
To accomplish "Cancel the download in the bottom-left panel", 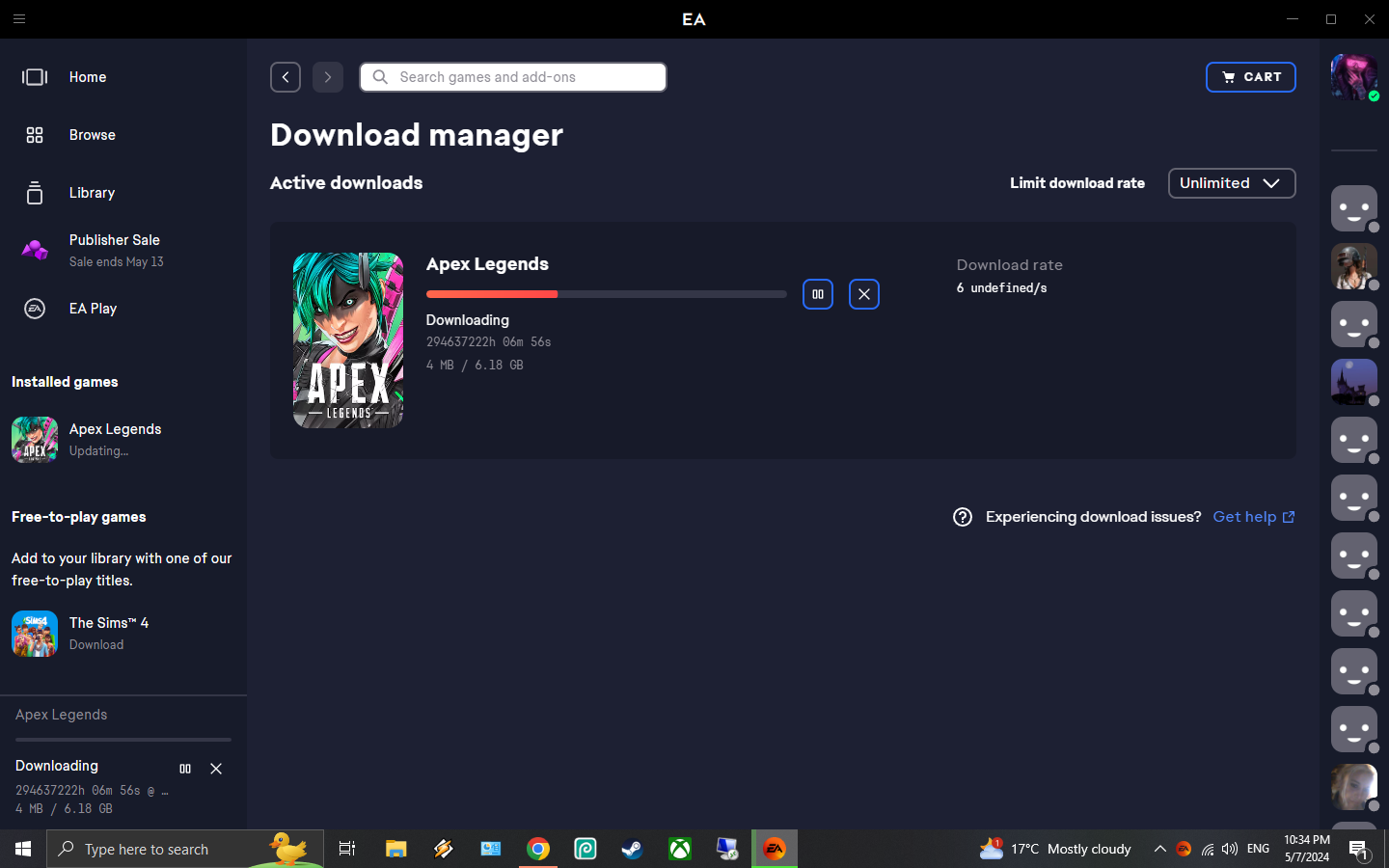I will pos(215,769).
